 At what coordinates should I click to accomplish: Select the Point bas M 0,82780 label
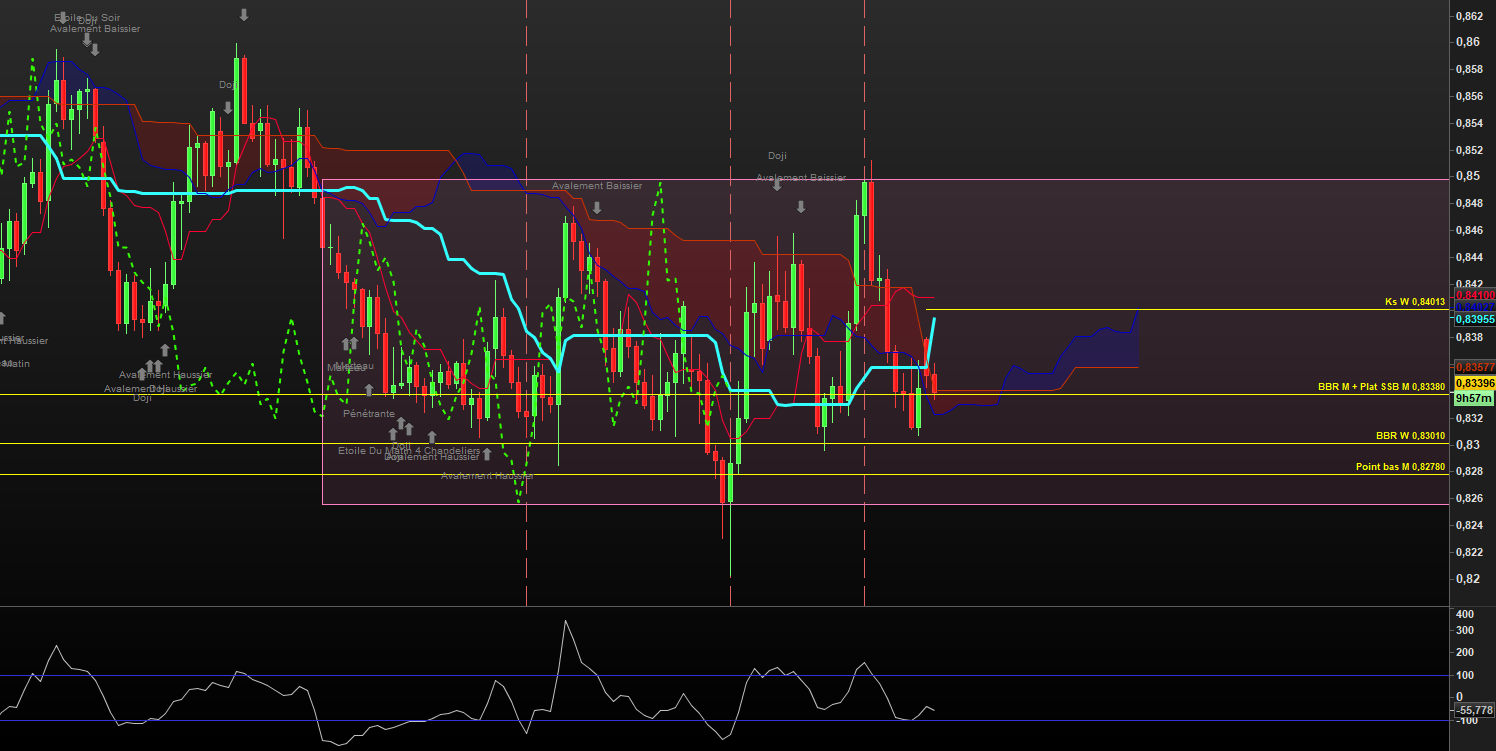tap(1400, 467)
